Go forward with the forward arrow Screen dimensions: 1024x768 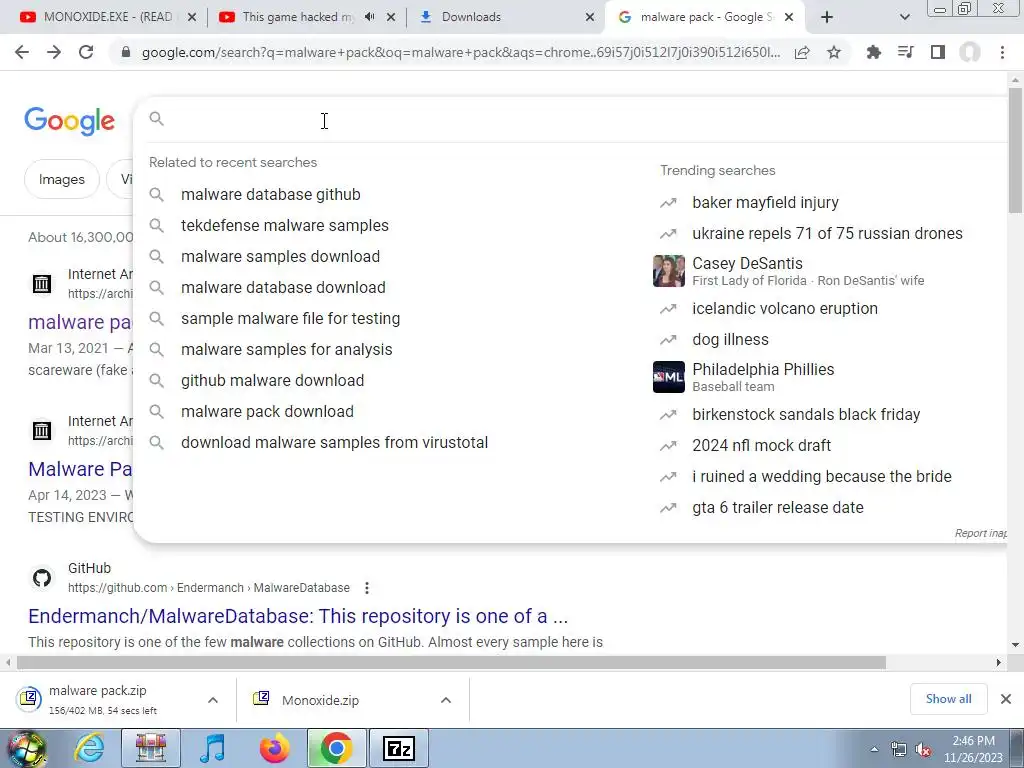54,52
